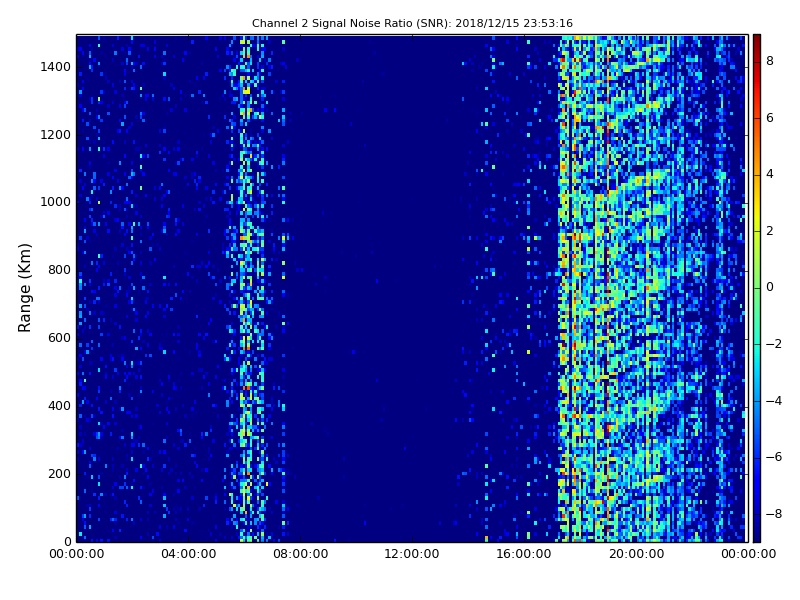
Task: Click the colorbar value −4 label
Action: click(774, 401)
